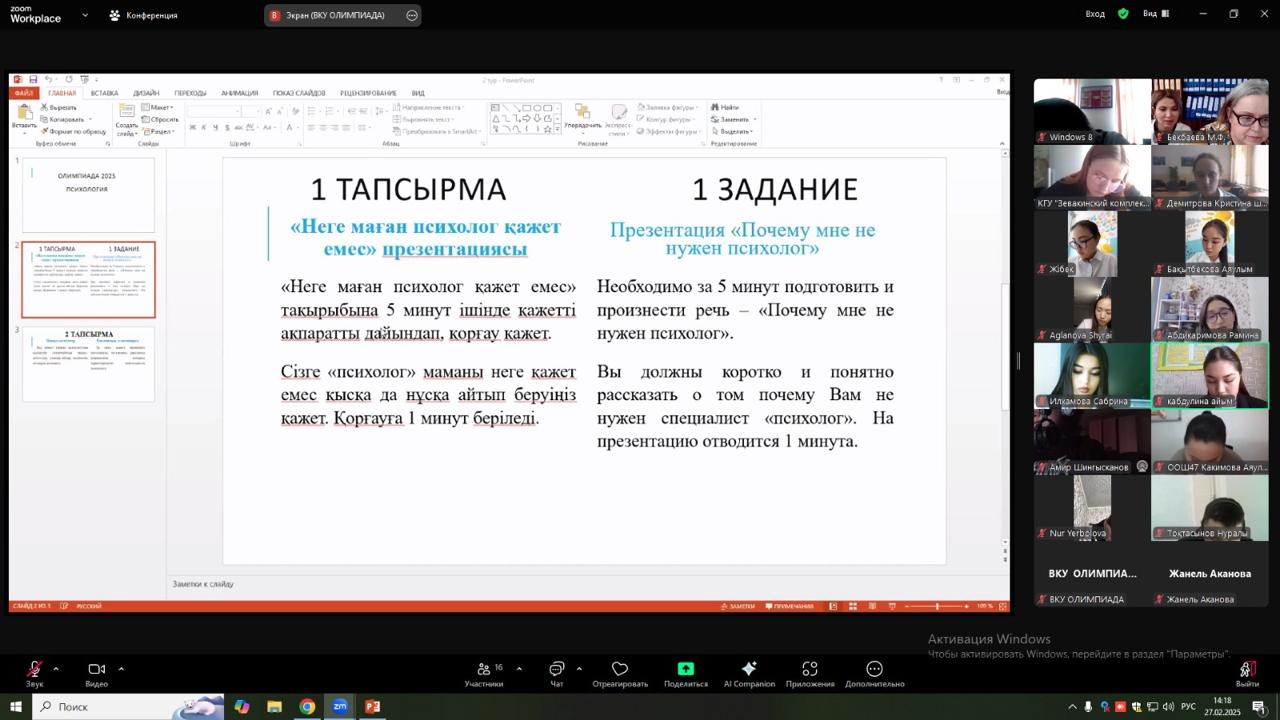The height and width of the screenshot is (720, 1280).
Task: Open AI Companion in Zoom toolbar
Action: pos(749,670)
